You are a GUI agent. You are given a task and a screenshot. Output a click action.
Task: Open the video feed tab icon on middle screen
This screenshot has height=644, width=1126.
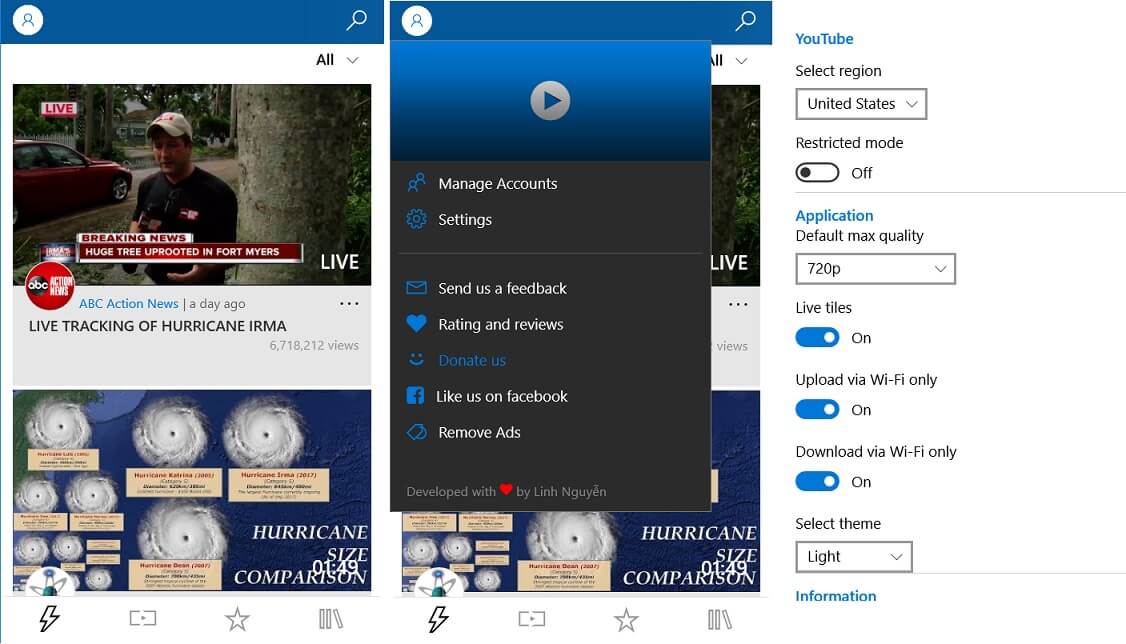(x=532, y=619)
